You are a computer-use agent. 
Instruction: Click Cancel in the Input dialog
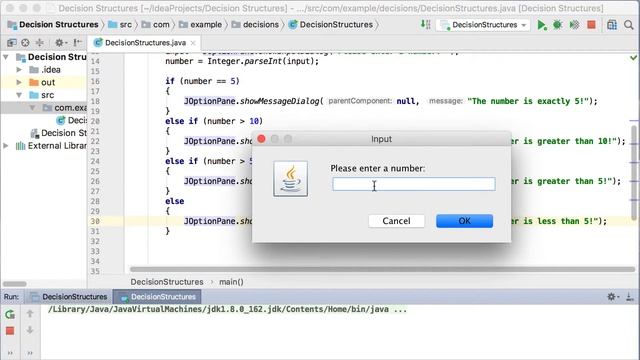point(396,221)
